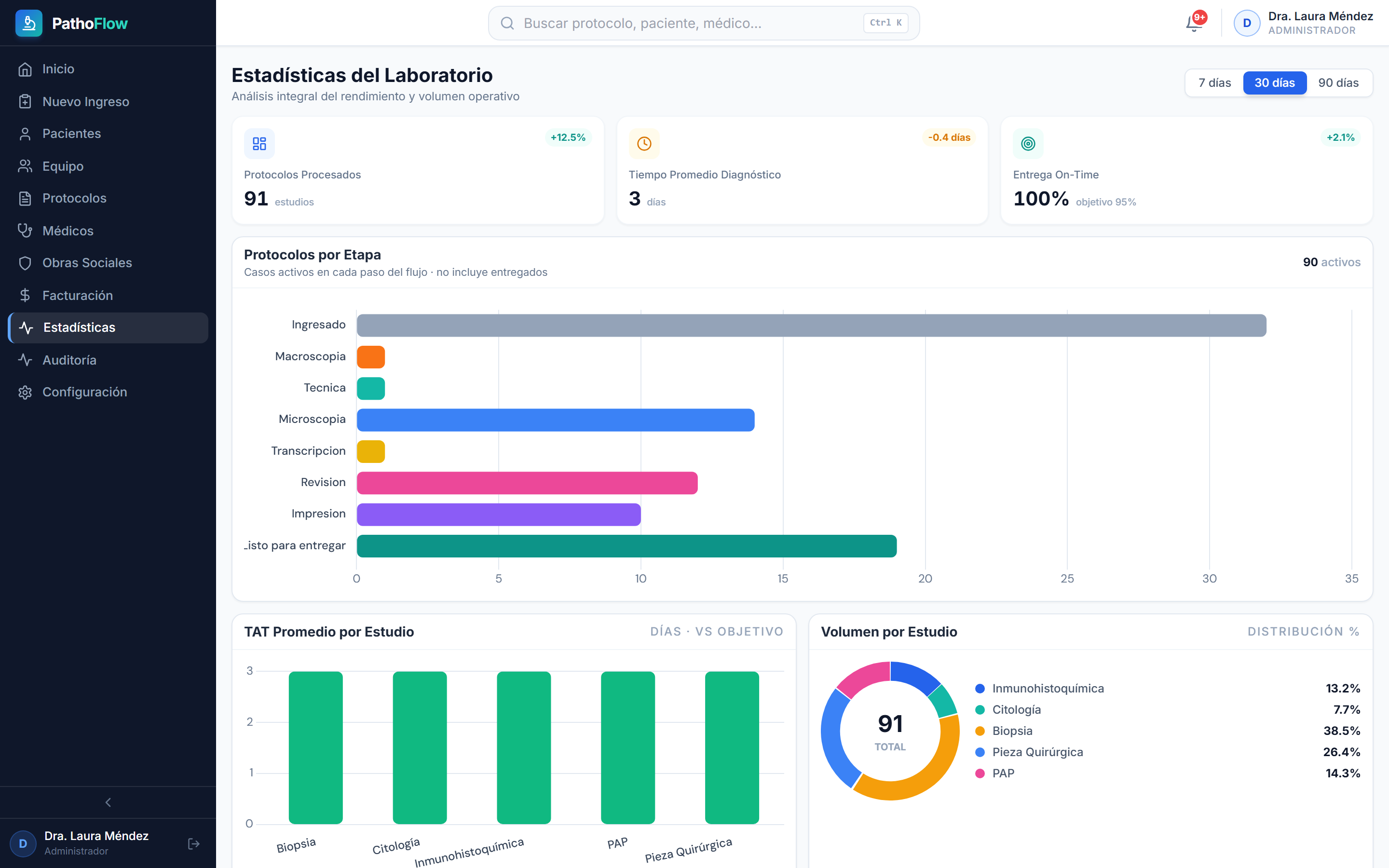This screenshot has height=868, width=1389.
Task: Click the PAP legend entry
Action: 1168,773
